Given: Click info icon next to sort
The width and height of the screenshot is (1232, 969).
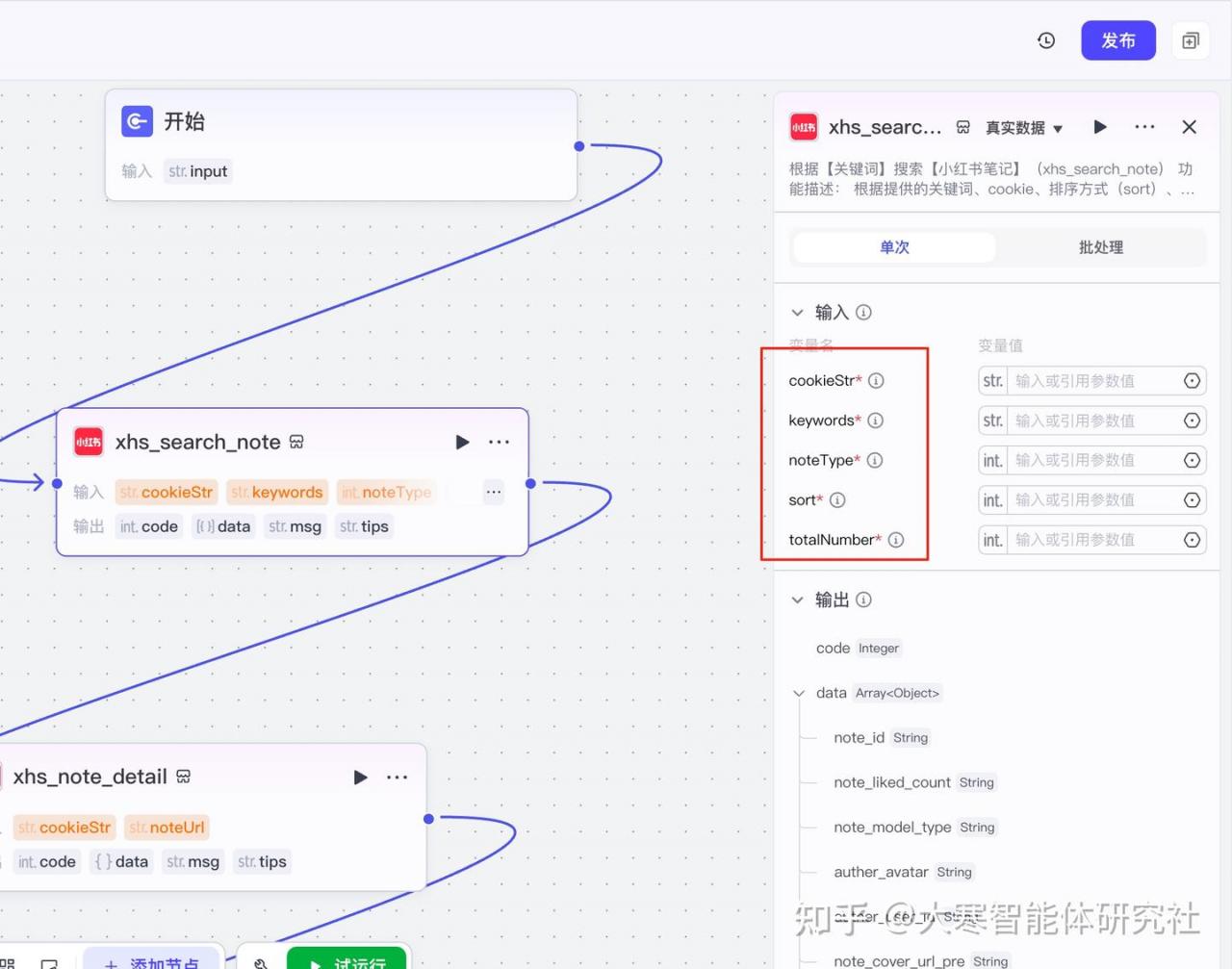Looking at the screenshot, I should 837,500.
